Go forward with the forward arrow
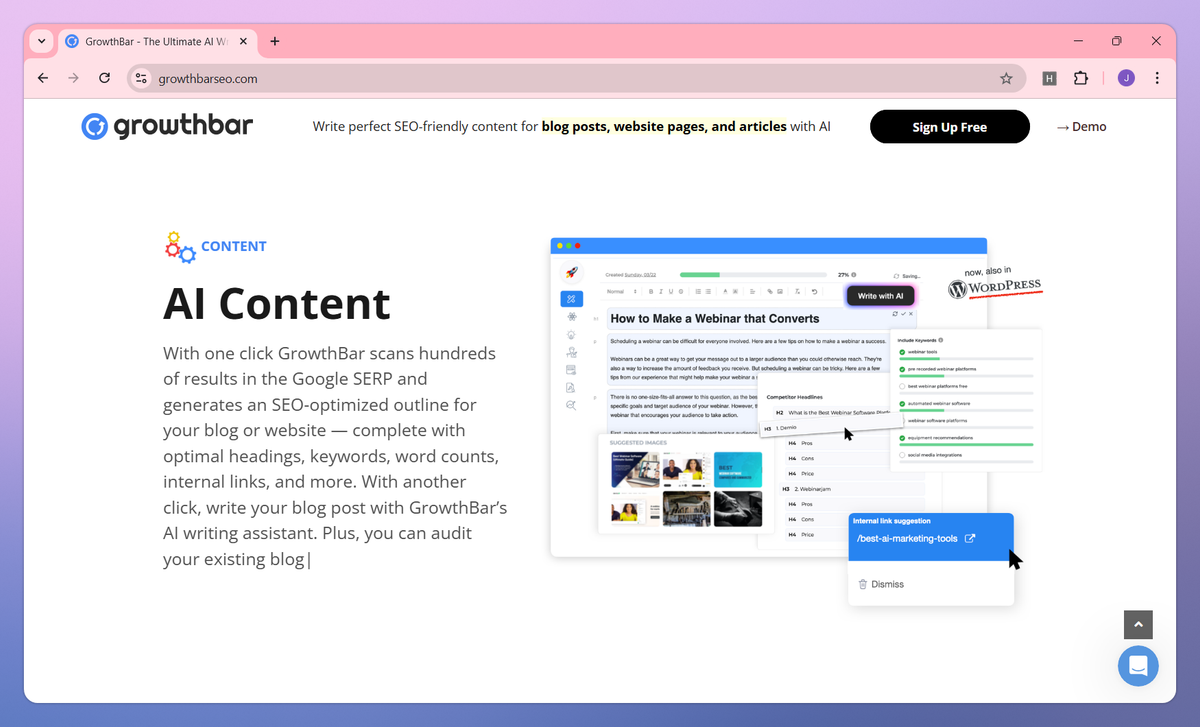 73,78
